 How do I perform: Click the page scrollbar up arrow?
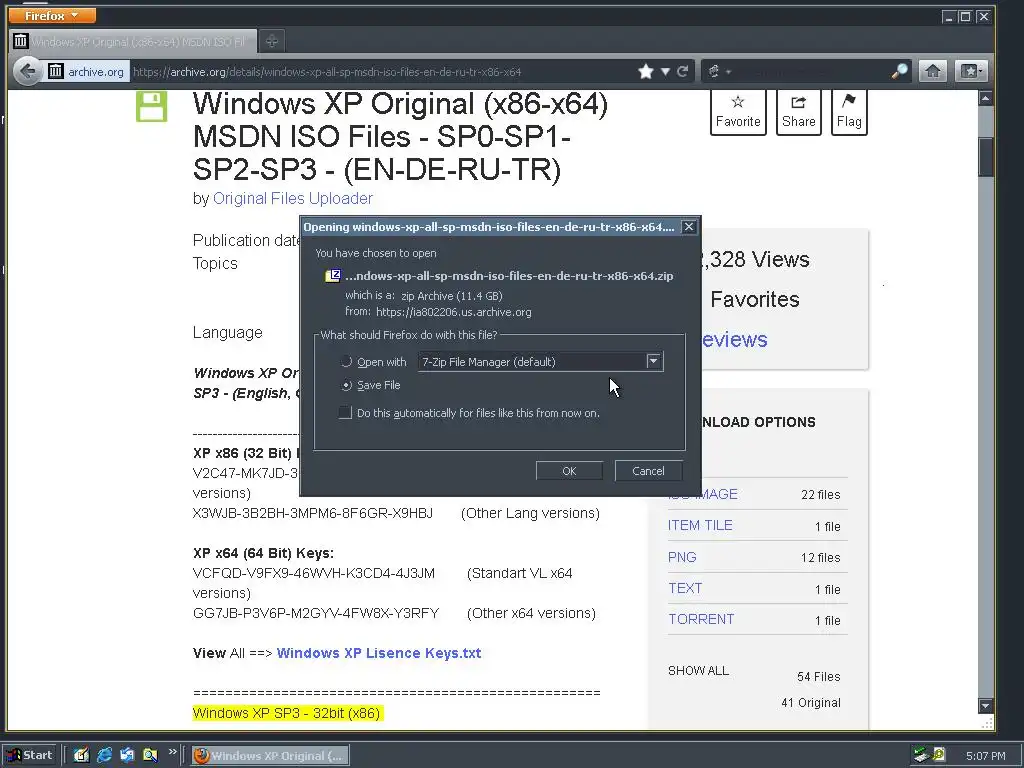(x=985, y=99)
